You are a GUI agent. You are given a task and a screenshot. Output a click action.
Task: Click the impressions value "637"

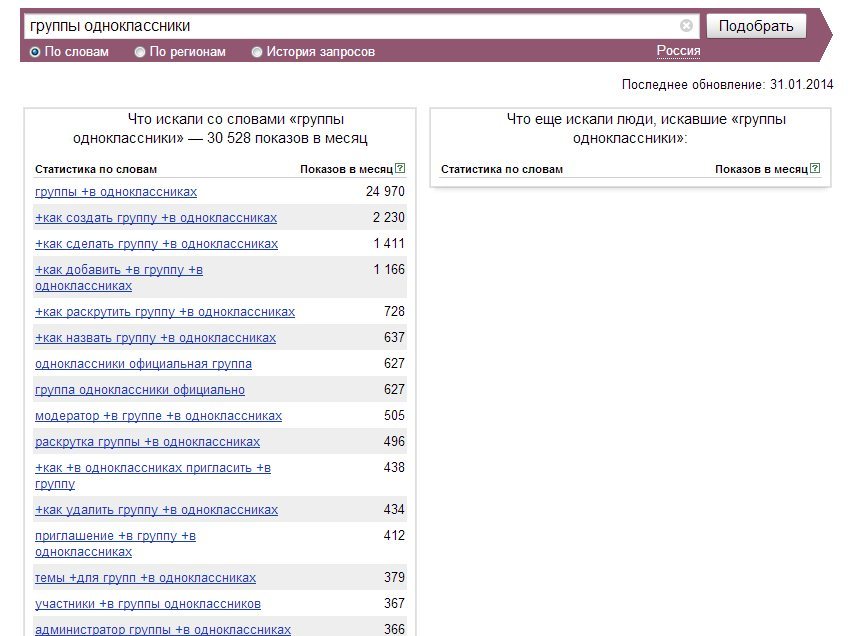(394, 338)
